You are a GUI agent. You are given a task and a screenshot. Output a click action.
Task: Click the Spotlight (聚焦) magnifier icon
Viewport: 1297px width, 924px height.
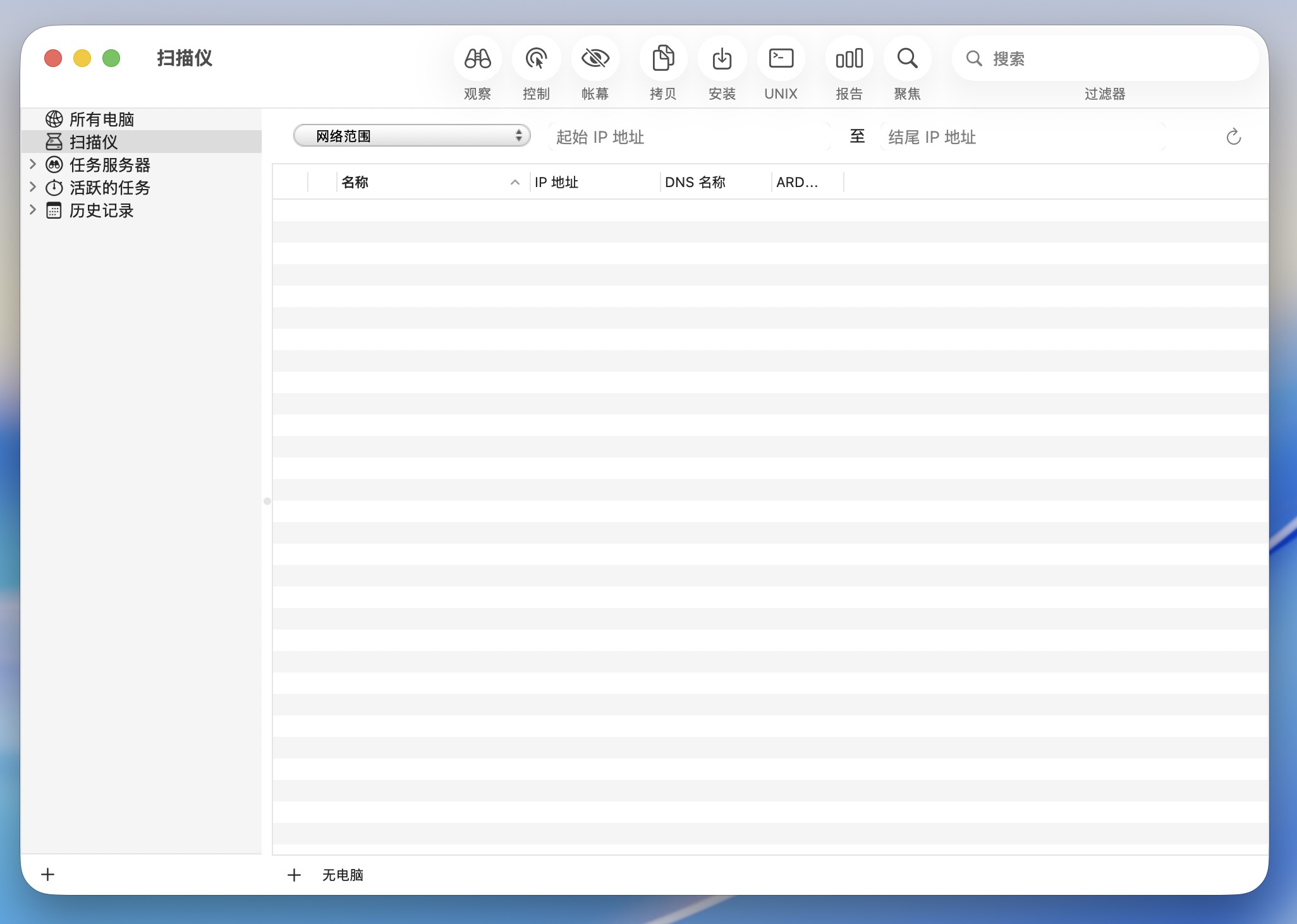[x=907, y=59]
